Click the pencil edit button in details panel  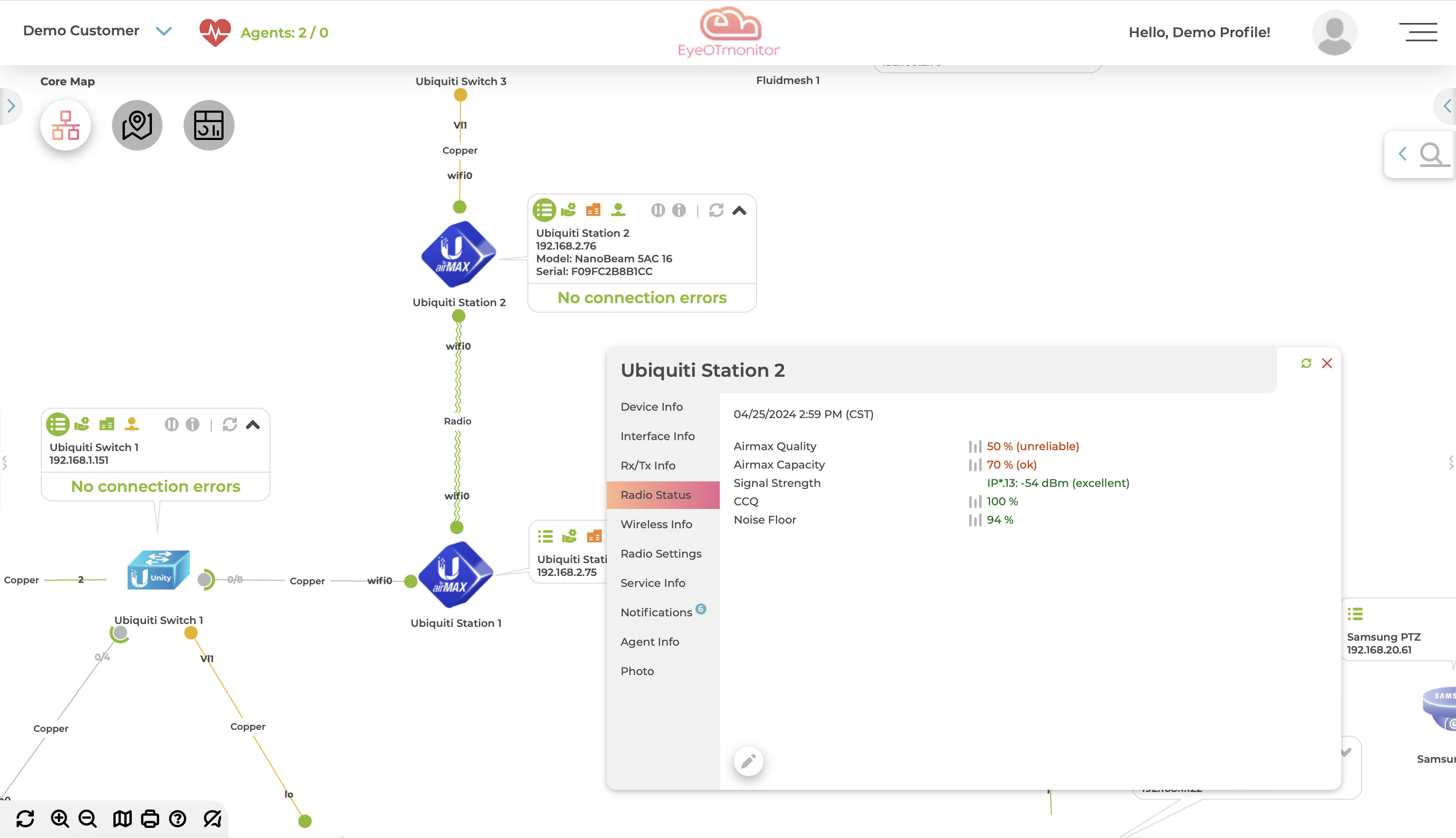pos(748,761)
